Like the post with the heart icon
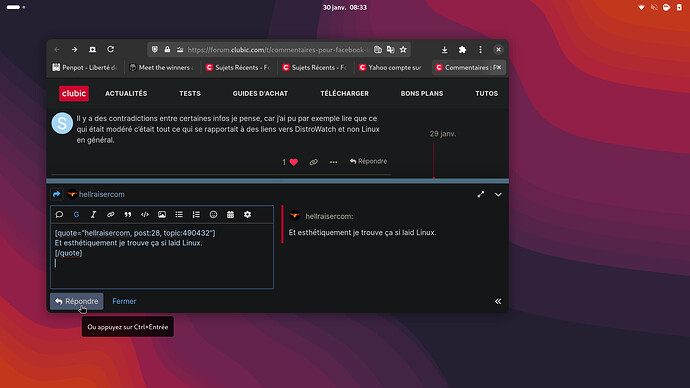This screenshot has height=388, width=690. 294,162
